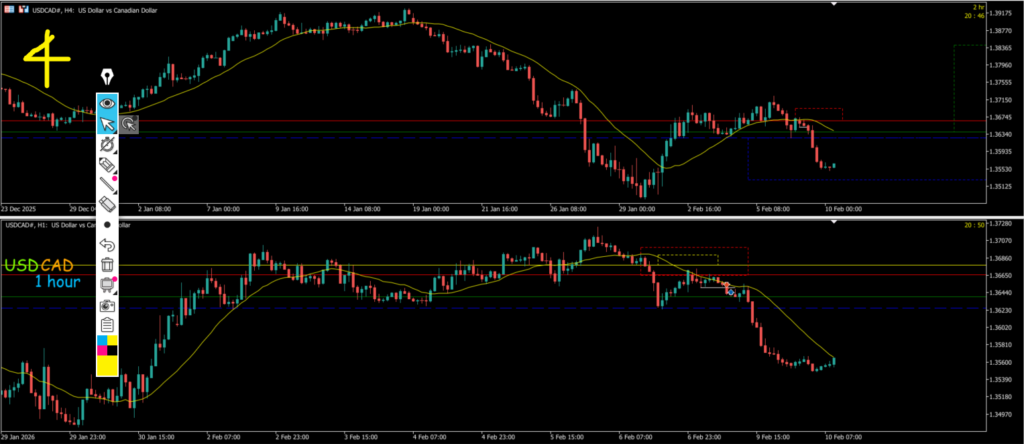Select the highlighter marker tool
The height and width of the screenshot is (444, 1024).
[107, 165]
